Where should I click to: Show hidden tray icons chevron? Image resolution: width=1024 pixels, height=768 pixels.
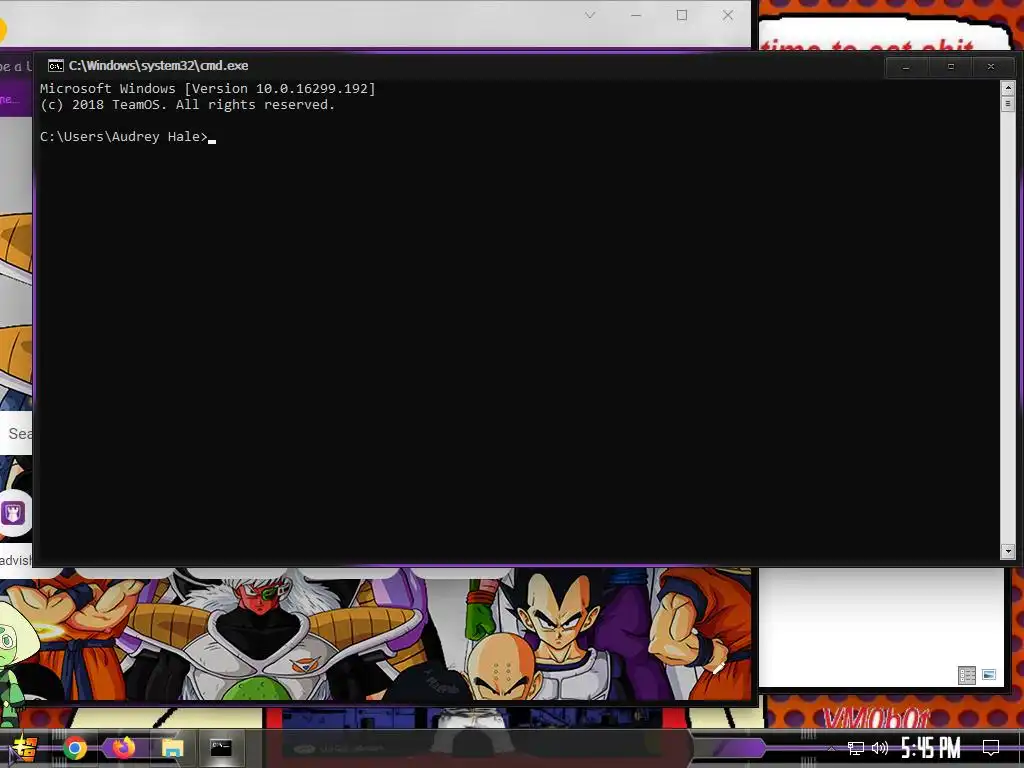(x=831, y=748)
